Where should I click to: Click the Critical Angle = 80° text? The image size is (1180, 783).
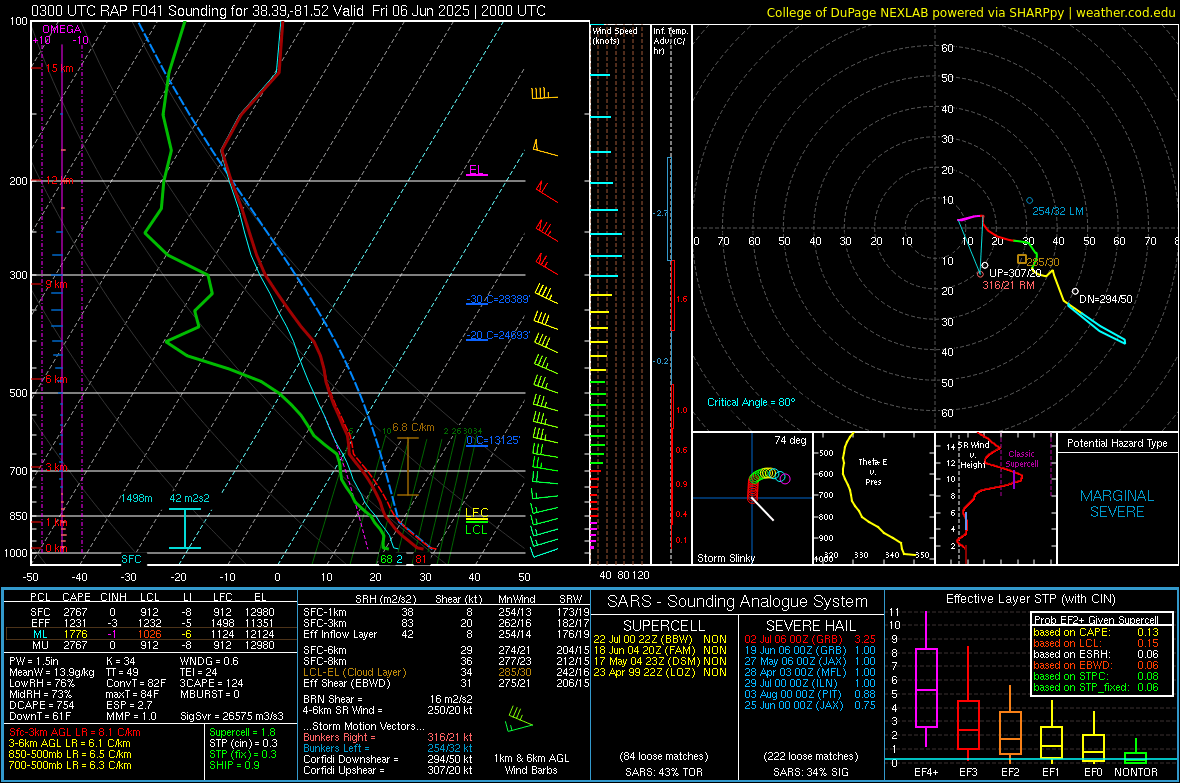point(751,402)
